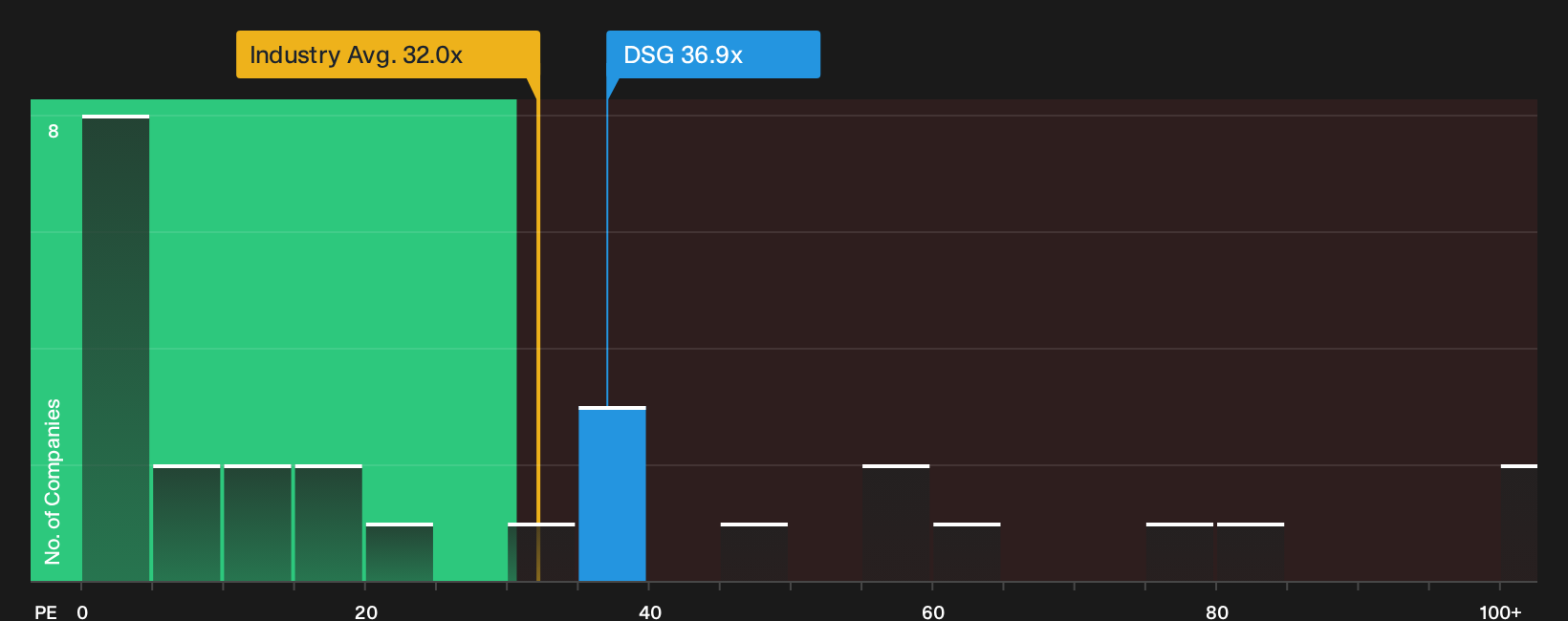The height and width of the screenshot is (621, 1568).
Task: Select the blue DSG histogram bar
Action: tap(612, 494)
